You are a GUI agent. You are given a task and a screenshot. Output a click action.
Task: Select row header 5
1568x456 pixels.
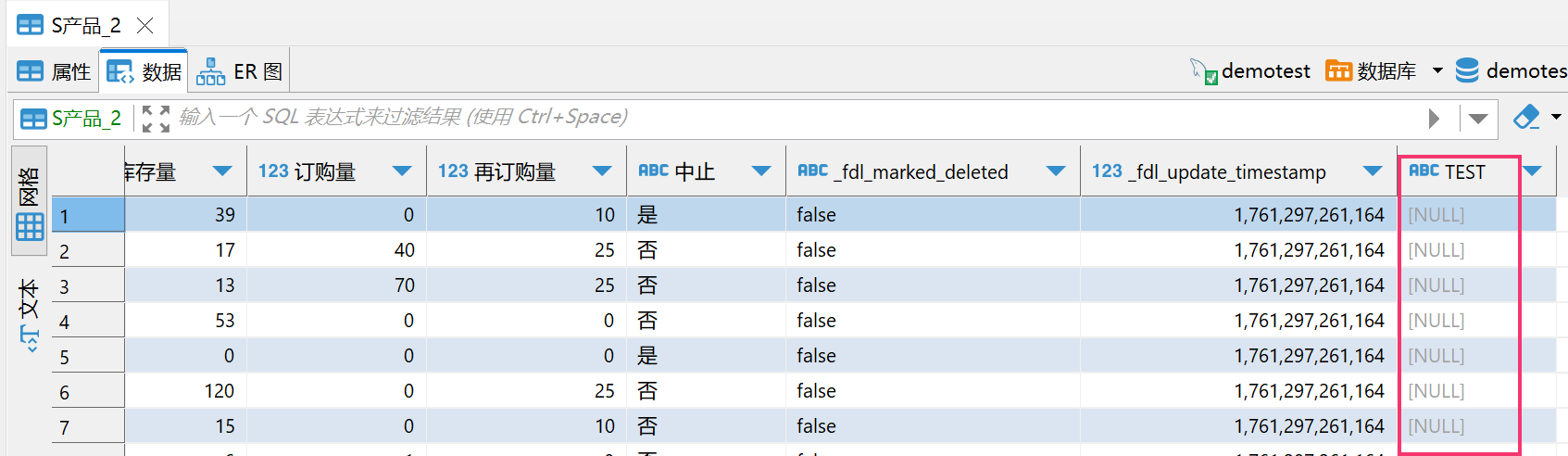88,356
